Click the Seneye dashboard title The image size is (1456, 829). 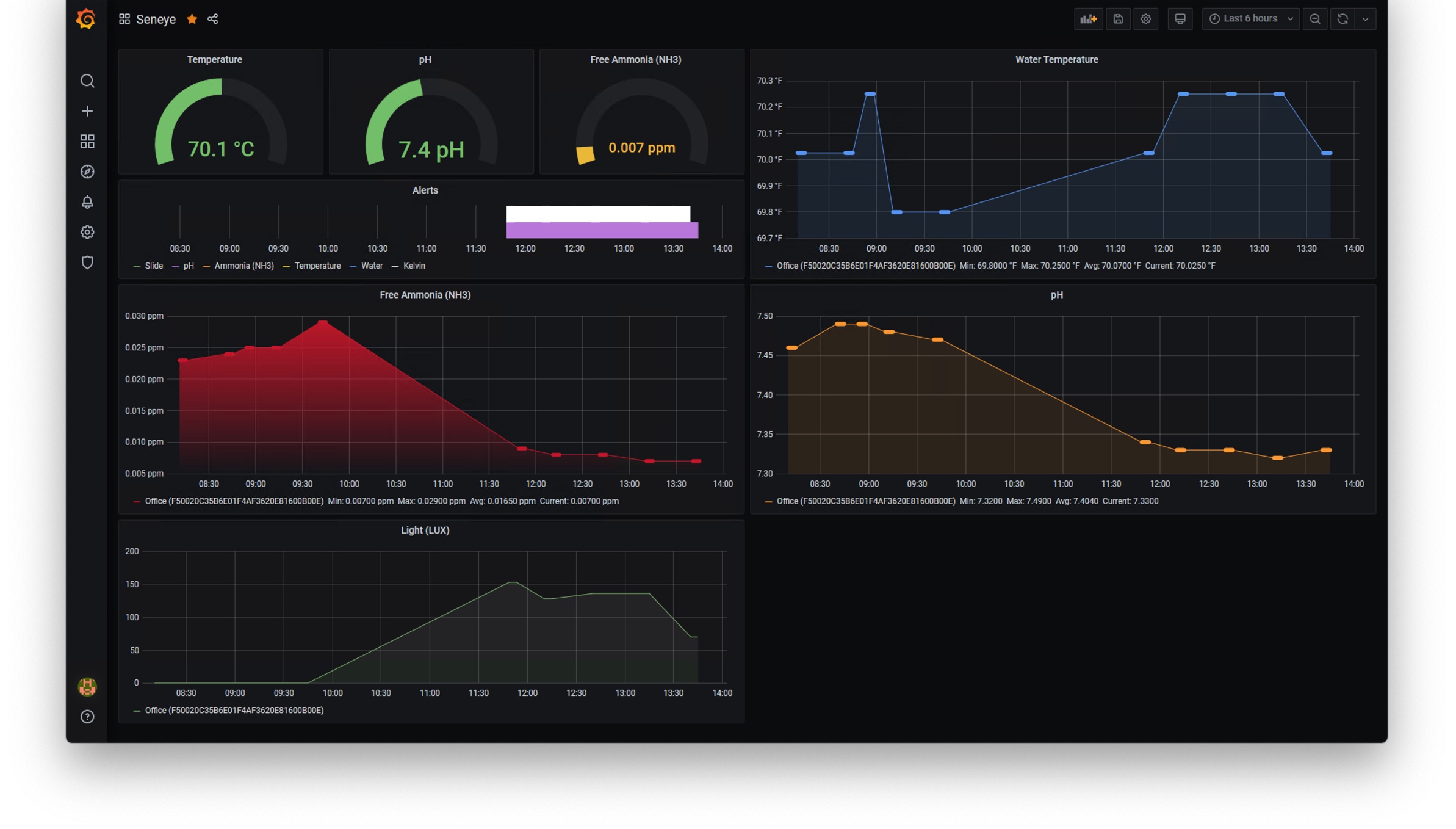156,20
